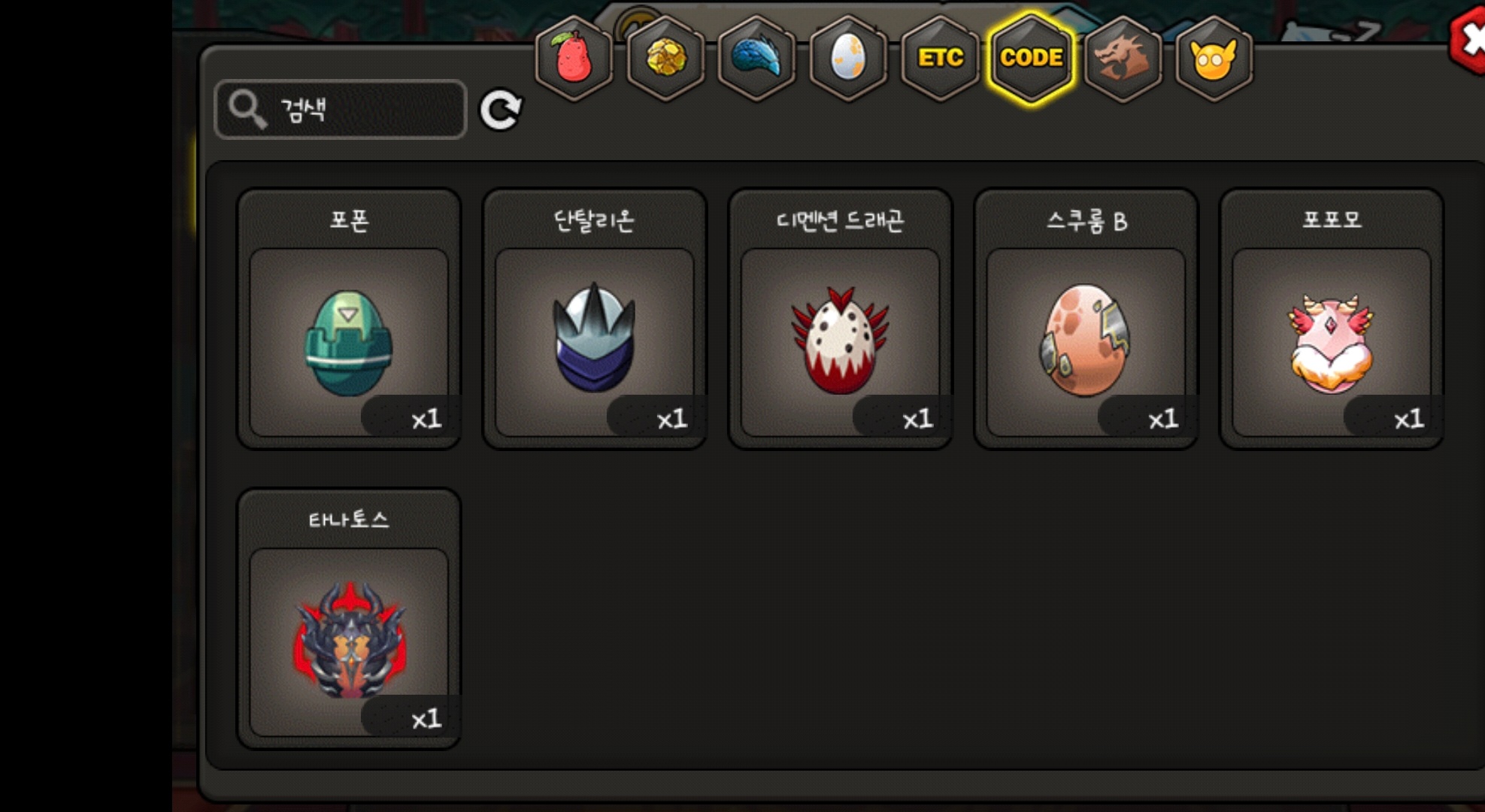1485x812 pixels.
Task: Select the gold nugget category icon
Action: click(x=665, y=58)
